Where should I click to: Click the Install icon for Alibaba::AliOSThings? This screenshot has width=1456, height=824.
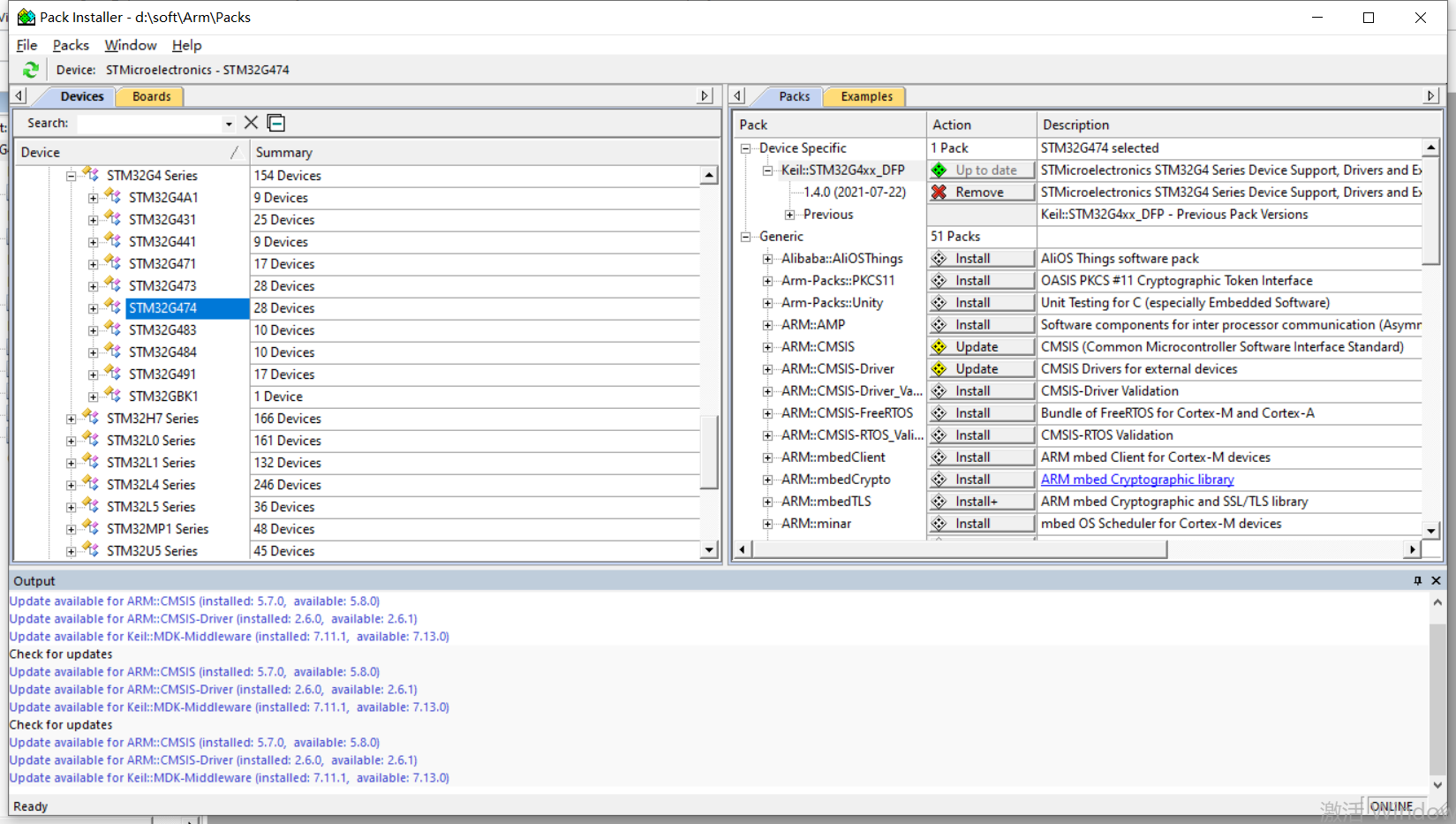coord(939,258)
